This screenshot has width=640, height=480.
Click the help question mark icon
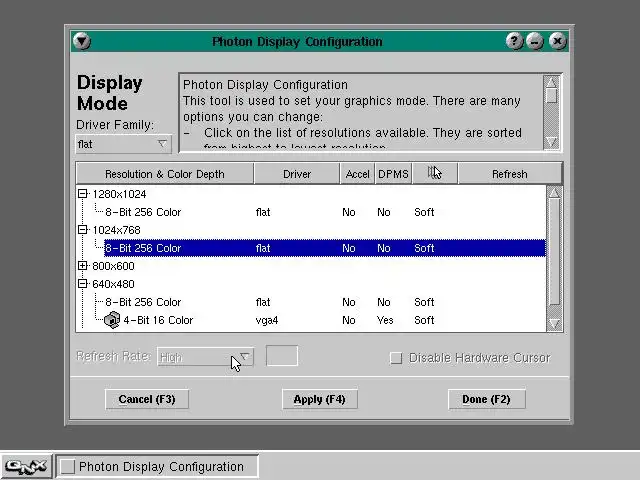click(514, 41)
